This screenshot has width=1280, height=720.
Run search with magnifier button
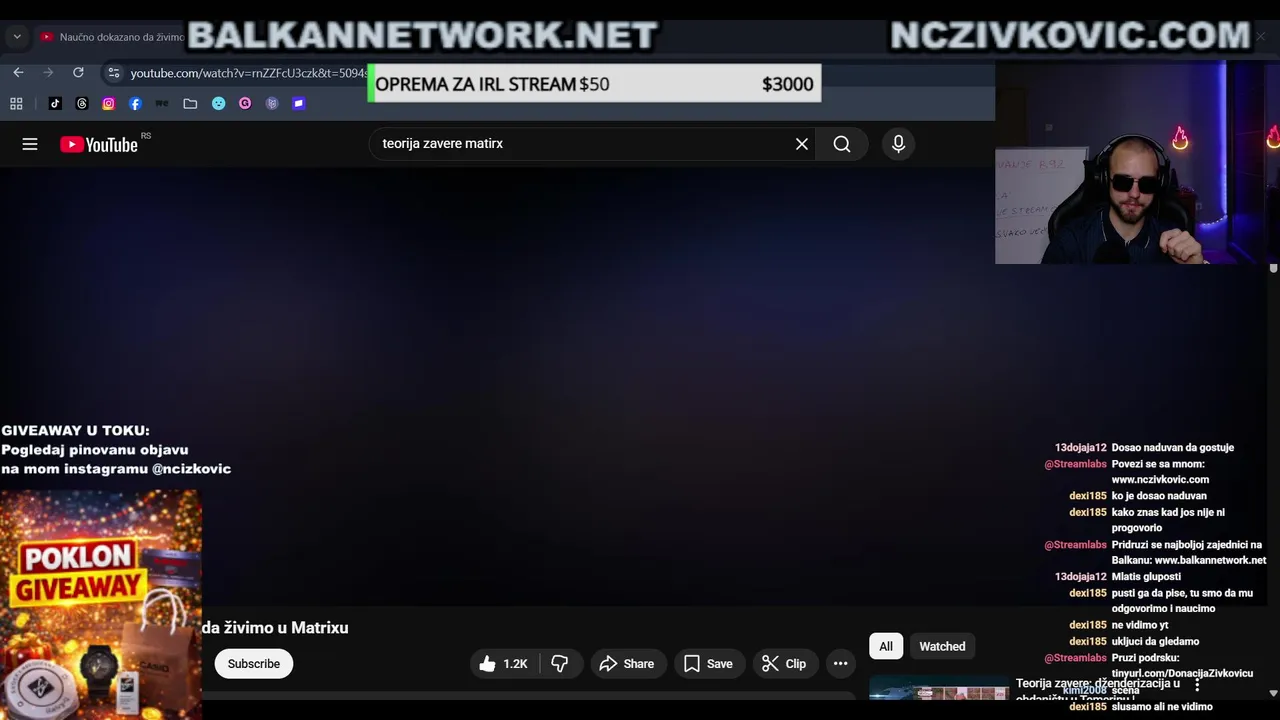tap(842, 144)
